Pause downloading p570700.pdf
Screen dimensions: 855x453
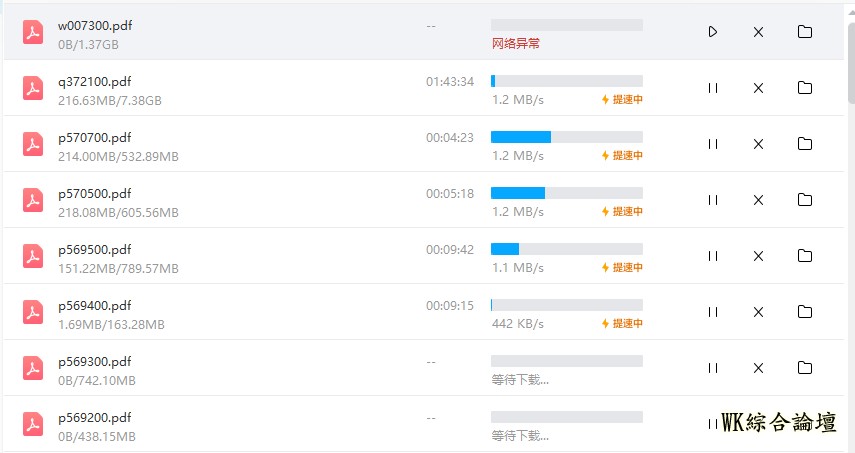coord(713,144)
